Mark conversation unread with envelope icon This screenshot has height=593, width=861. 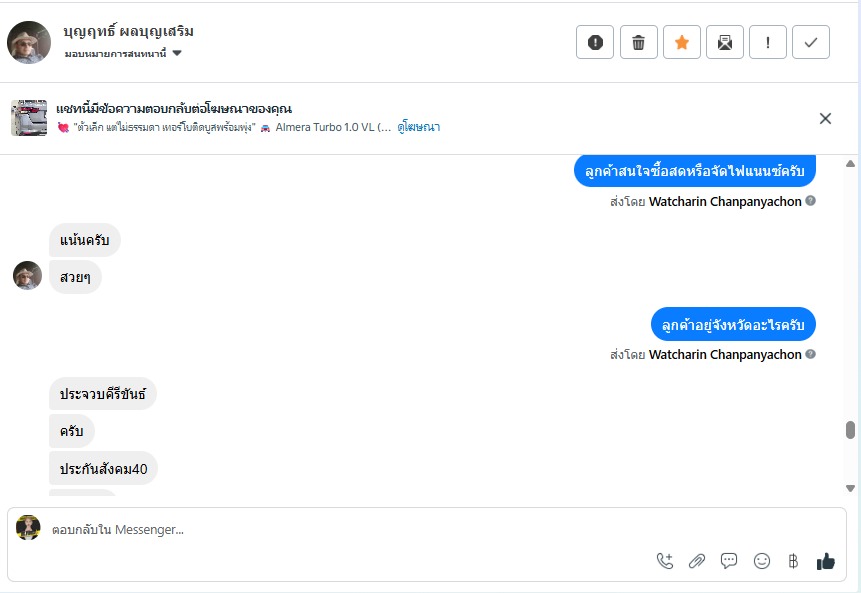725,42
